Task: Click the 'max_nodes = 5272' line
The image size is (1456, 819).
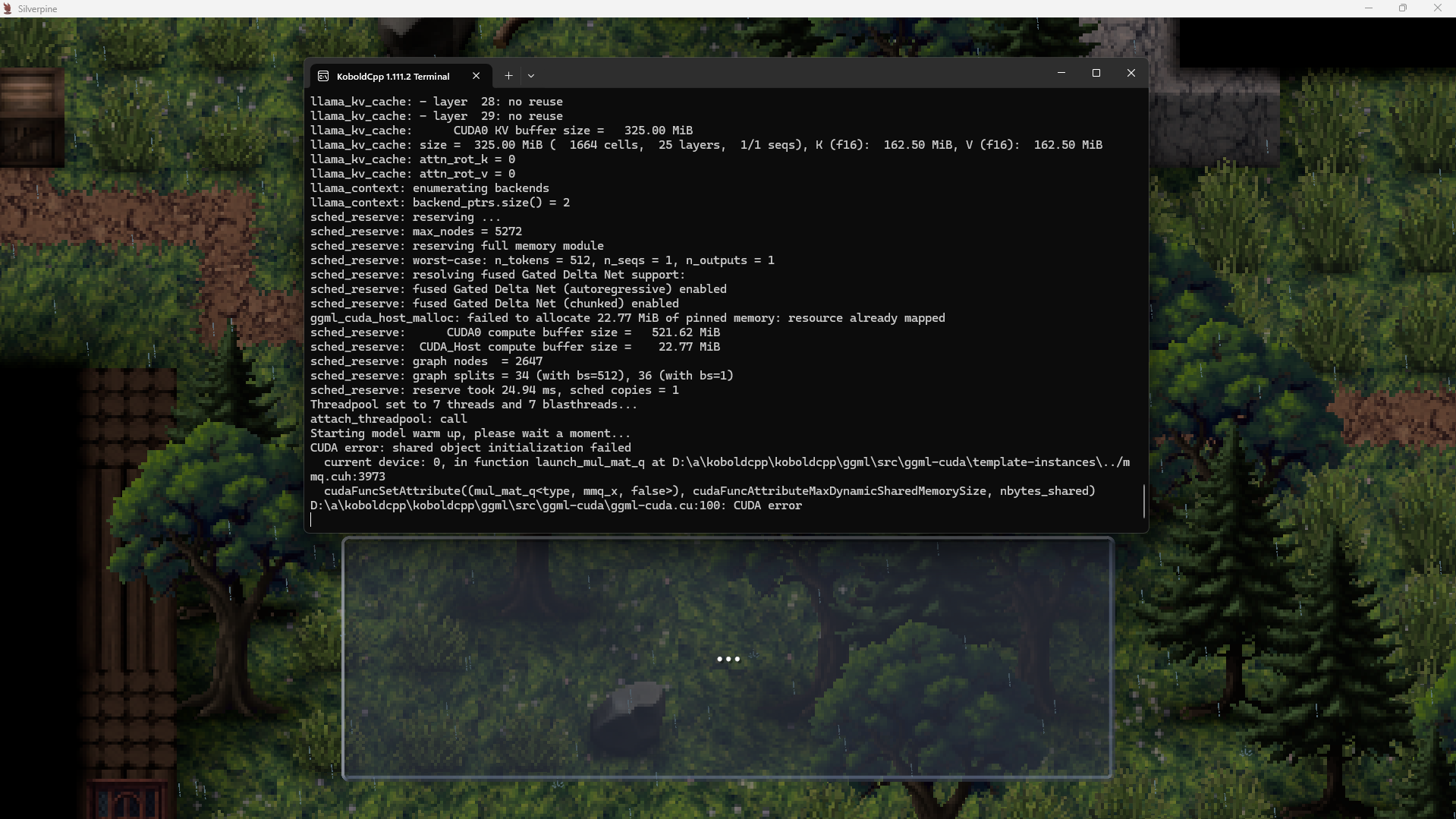Action: point(416,232)
